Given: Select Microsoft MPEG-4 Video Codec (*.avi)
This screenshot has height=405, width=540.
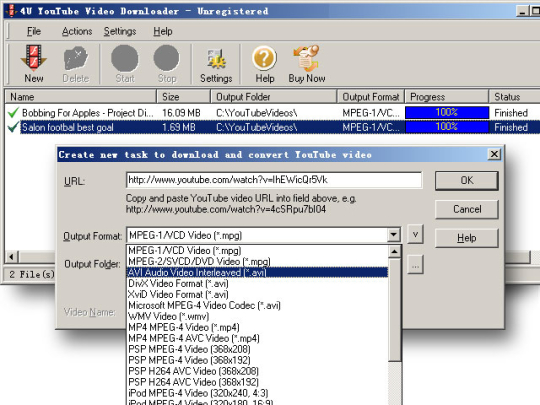Looking at the screenshot, I should pos(257,305).
